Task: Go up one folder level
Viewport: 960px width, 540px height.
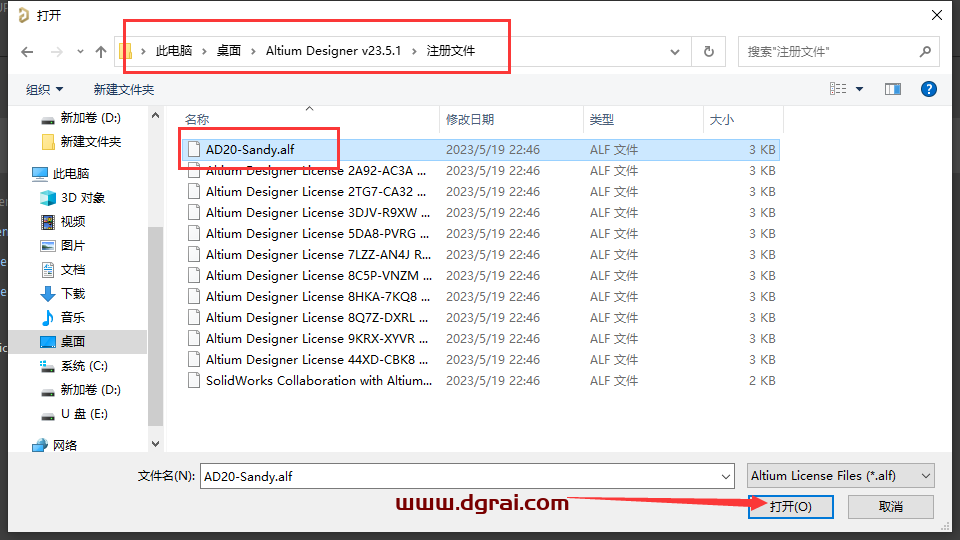Action: (x=101, y=52)
